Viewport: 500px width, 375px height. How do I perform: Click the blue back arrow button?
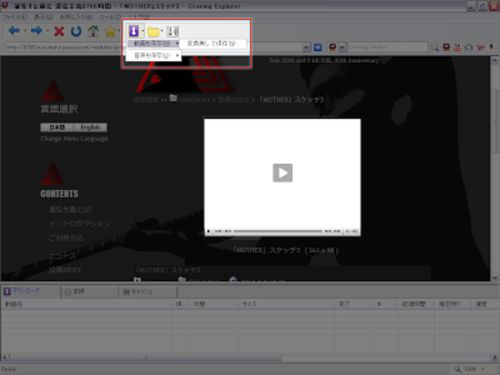pyautogui.click(x=14, y=31)
